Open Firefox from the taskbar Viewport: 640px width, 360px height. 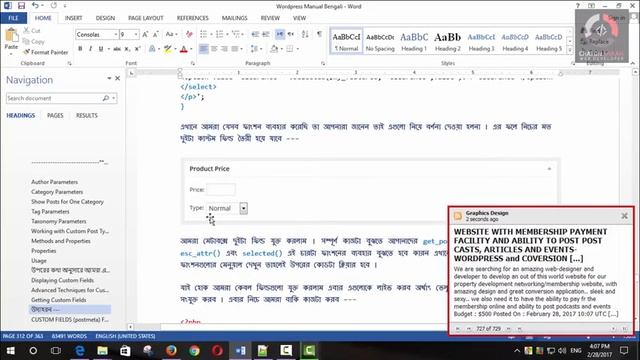[171, 351]
